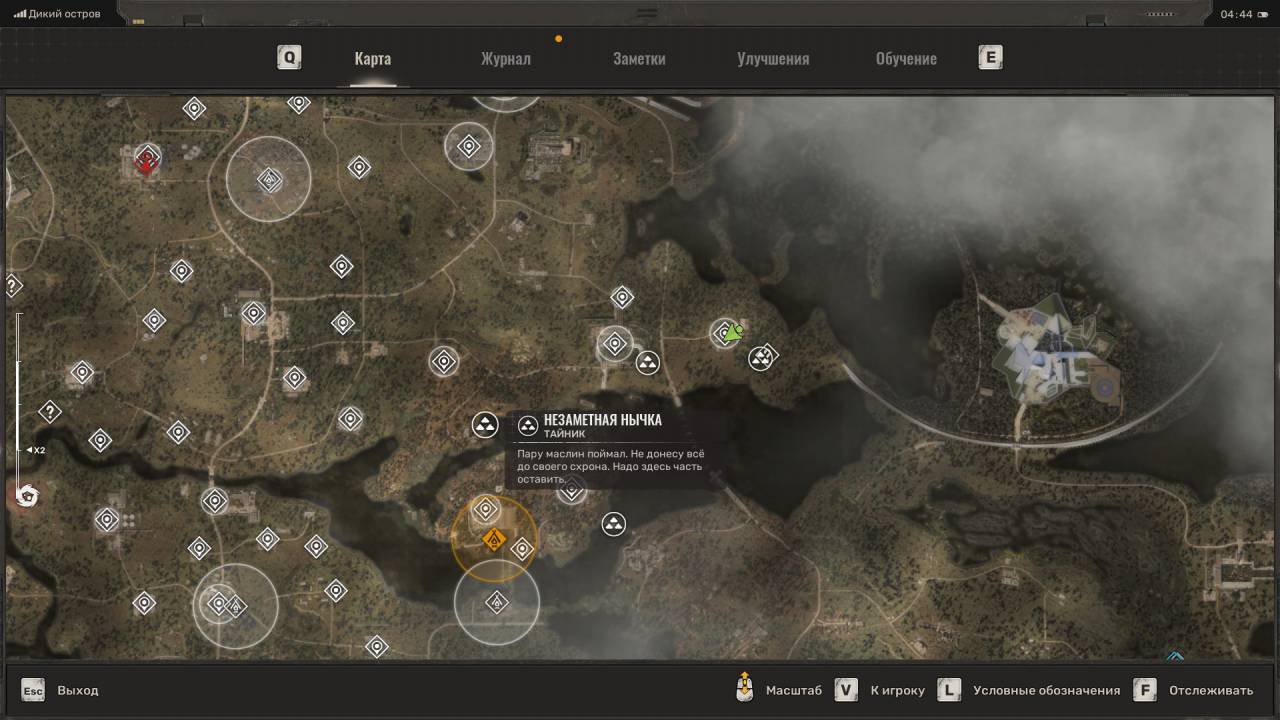The width and height of the screenshot is (1280, 720).
Task: Click the green player arrow on the map
Action: [x=735, y=332]
